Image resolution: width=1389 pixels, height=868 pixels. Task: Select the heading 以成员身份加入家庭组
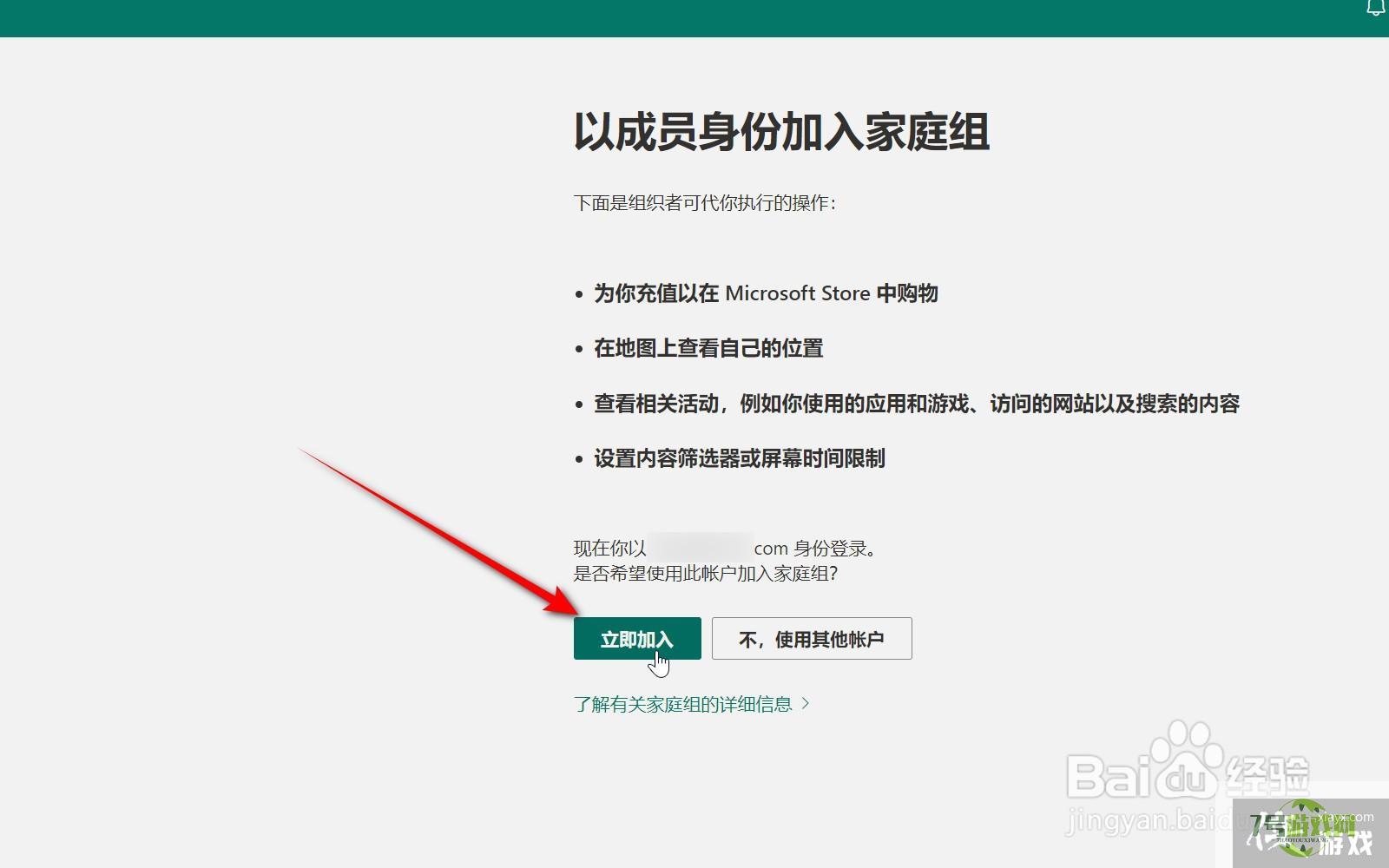tap(781, 132)
